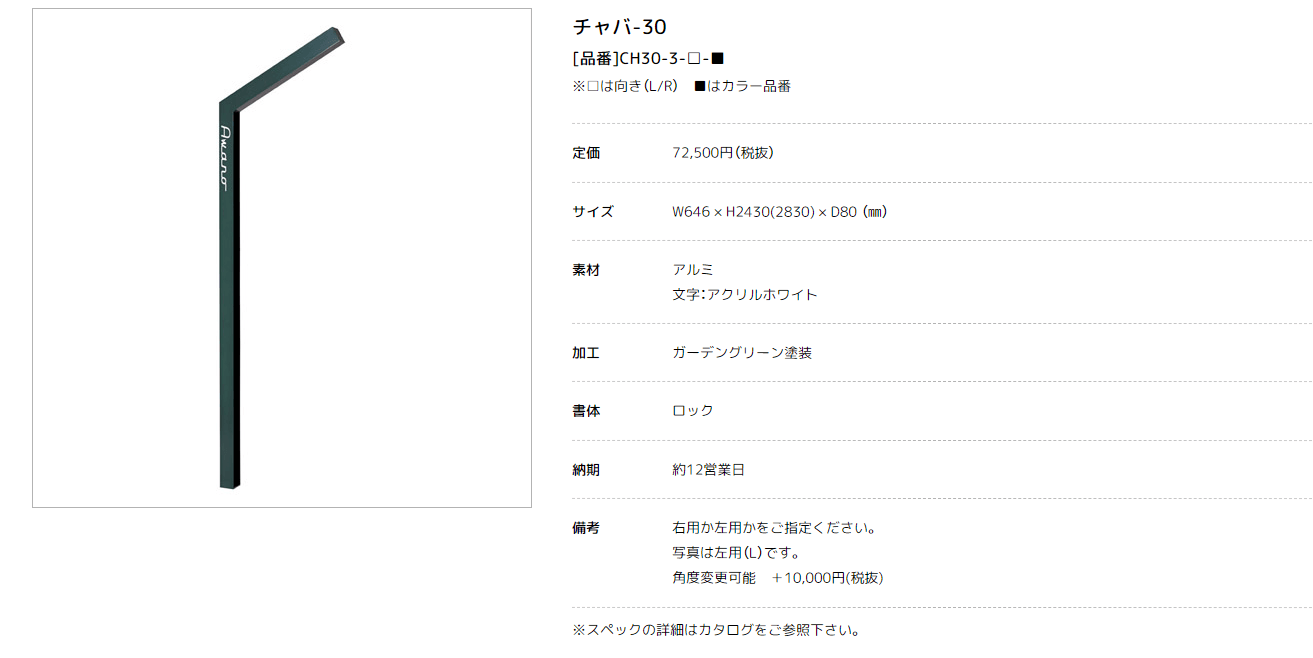Click the 角度変更可能 +10,000円 note
Viewport: 1313px width, 658px height.
coord(777,578)
